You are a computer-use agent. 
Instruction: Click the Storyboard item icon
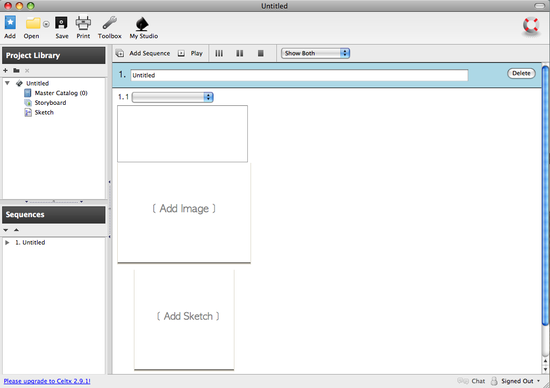(x=28, y=103)
